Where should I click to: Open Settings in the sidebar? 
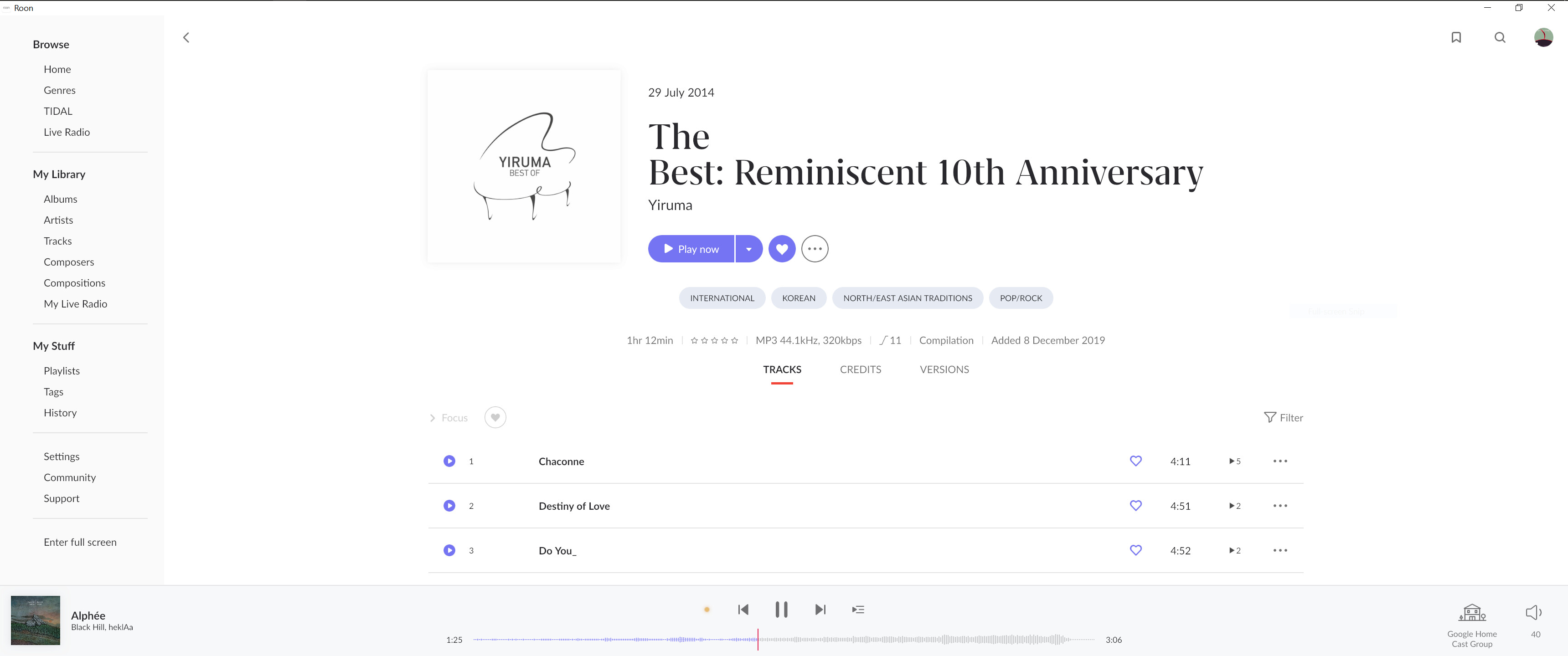click(x=62, y=456)
